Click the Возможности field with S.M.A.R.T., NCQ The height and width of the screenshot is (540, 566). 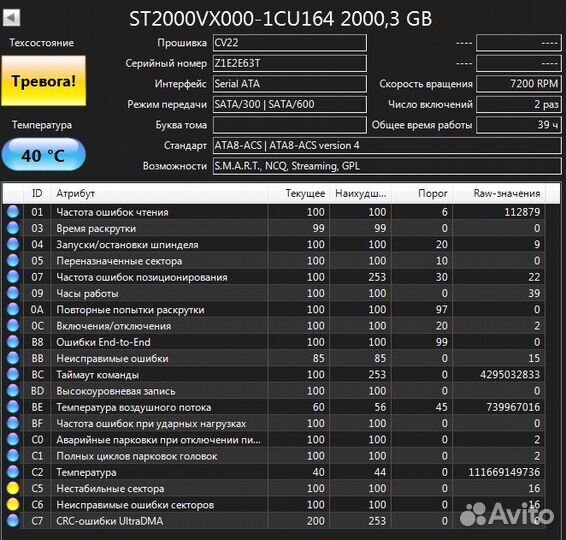point(387,166)
